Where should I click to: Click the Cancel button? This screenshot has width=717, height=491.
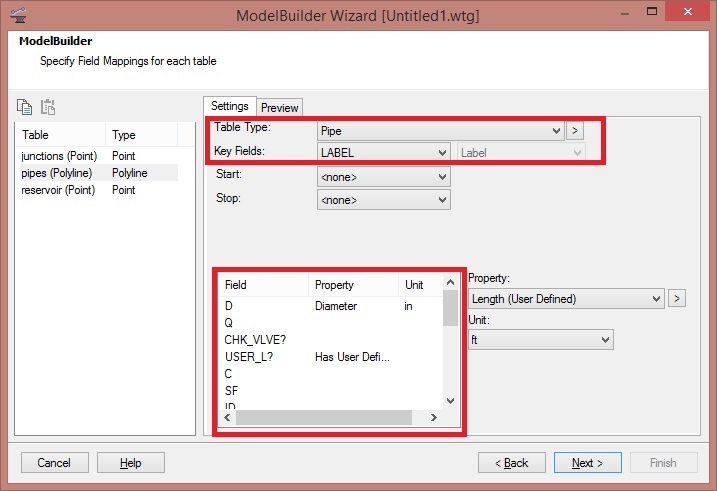[x=54, y=463]
